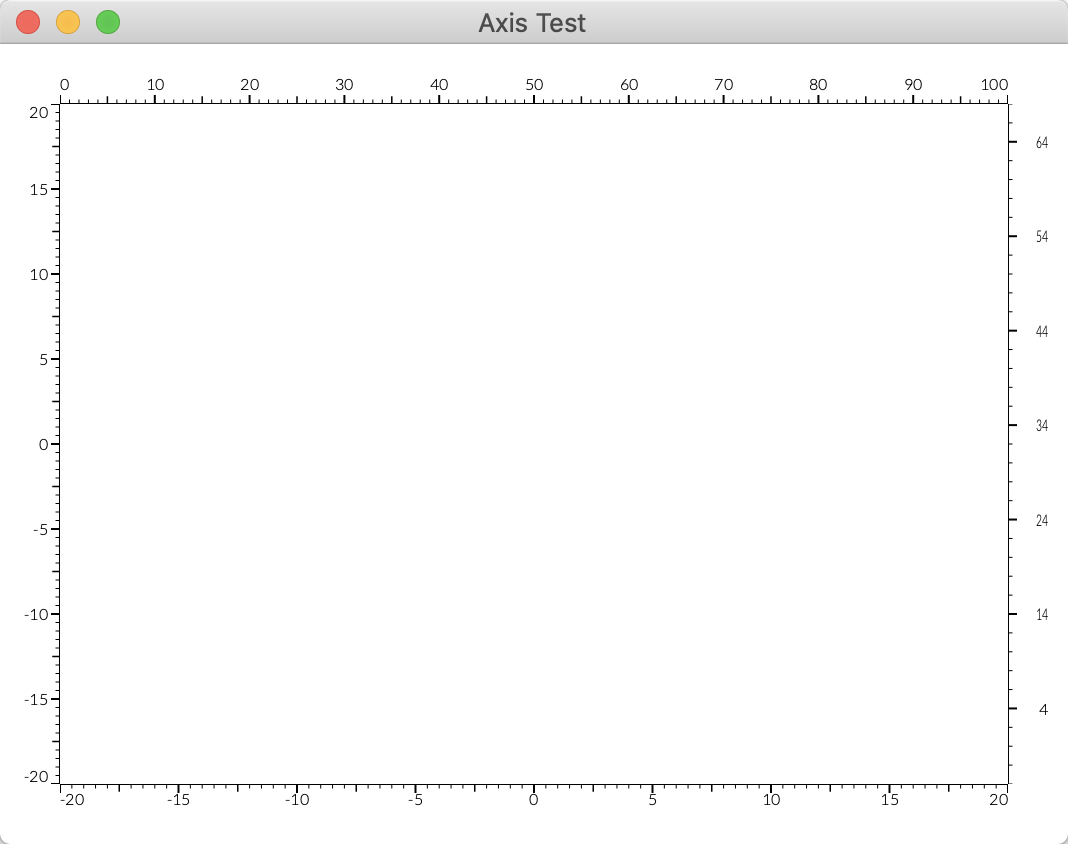Click the "44" label on right axis
The width and height of the screenshot is (1068, 844).
(x=1041, y=332)
